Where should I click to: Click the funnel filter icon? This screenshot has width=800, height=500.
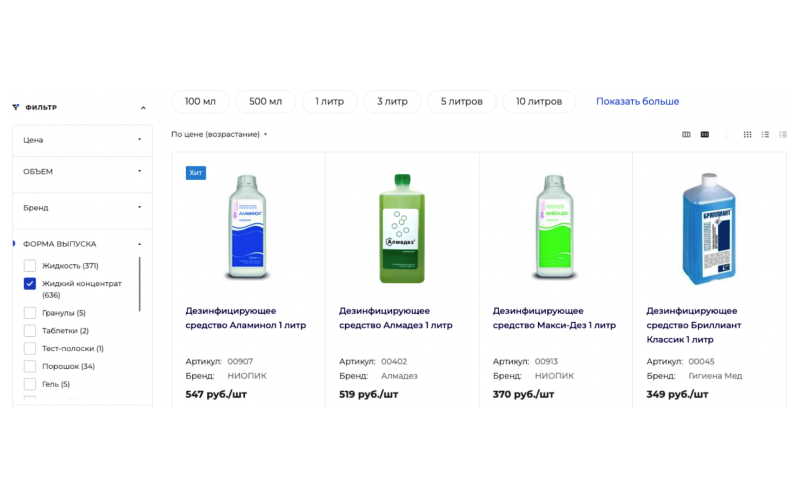point(16,107)
